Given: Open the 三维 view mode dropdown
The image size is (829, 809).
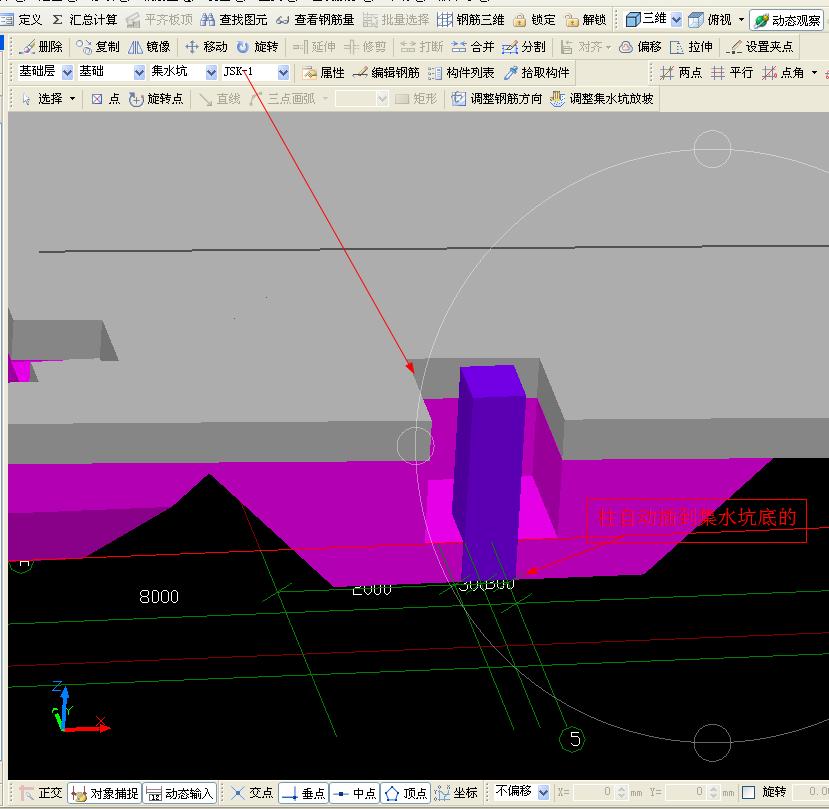Looking at the screenshot, I should point(676,20).
